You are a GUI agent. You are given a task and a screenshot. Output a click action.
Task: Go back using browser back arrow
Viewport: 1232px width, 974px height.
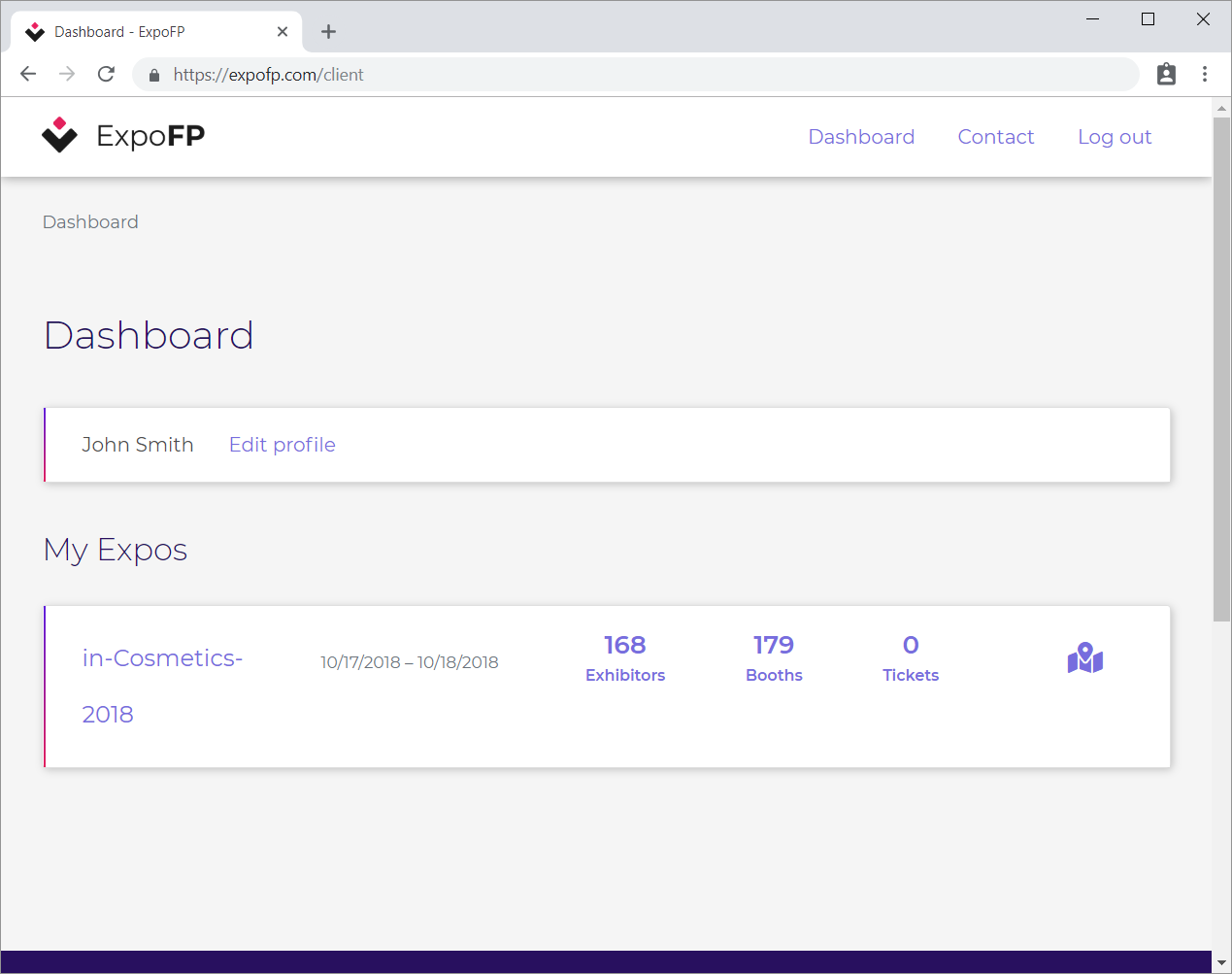coord(28,74)
